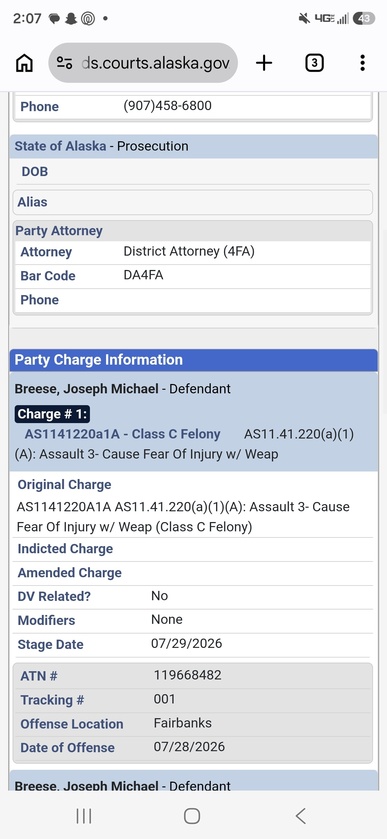Tap the ATN number 119668482
The width and height of the screenshot is (387, 839).
click(x=187, y=675)
